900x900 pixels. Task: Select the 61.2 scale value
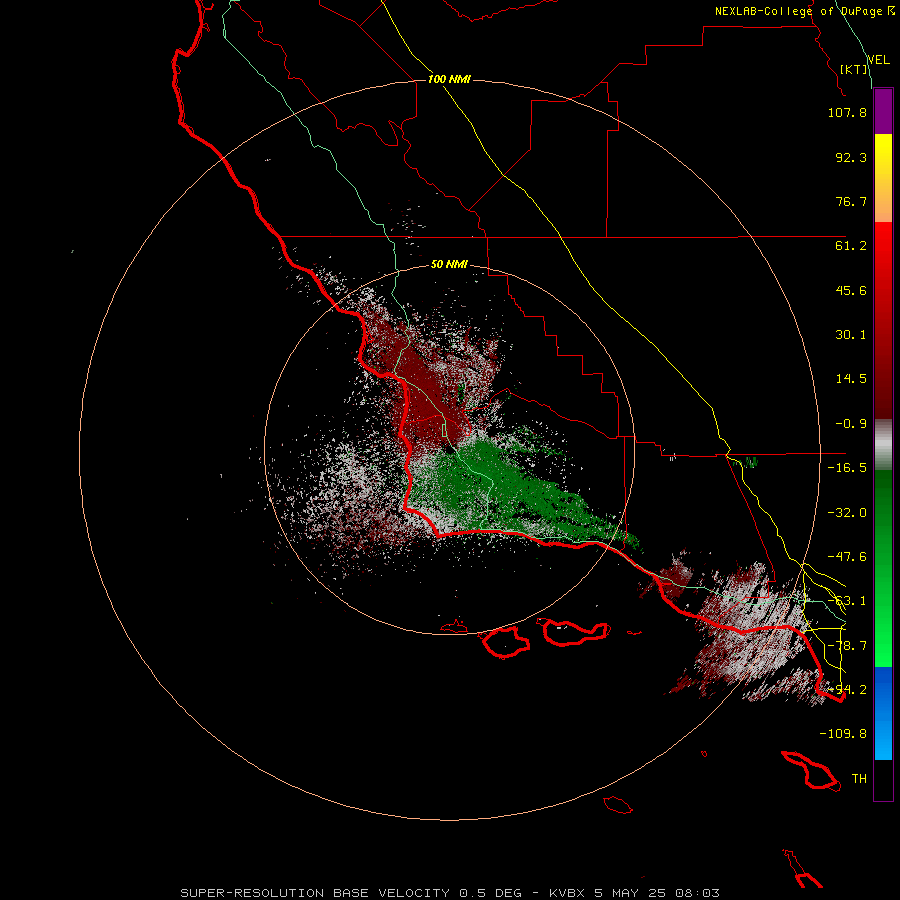(x=851, y=246)
